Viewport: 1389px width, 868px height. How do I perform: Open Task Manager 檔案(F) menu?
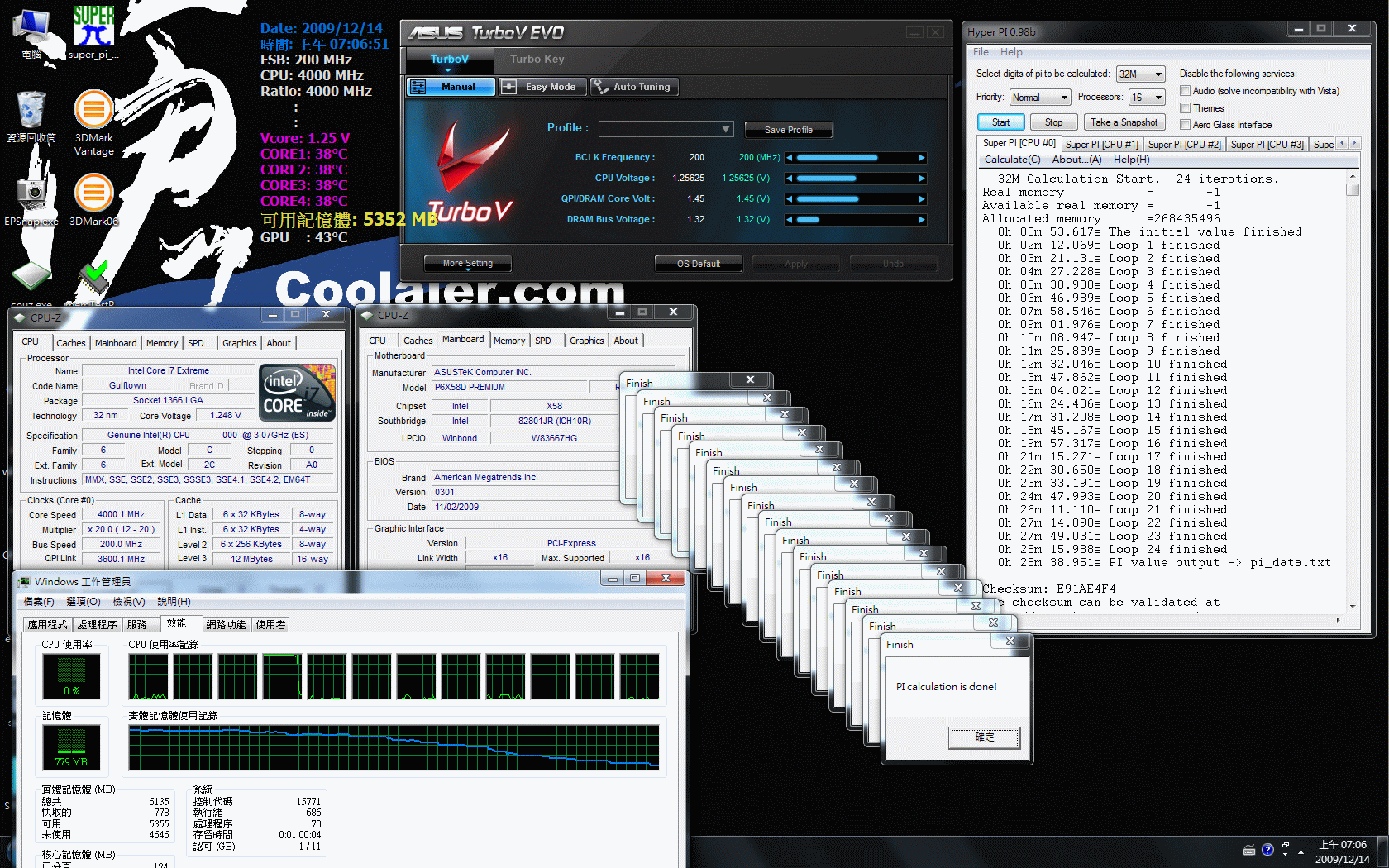[x=39, y=602]
